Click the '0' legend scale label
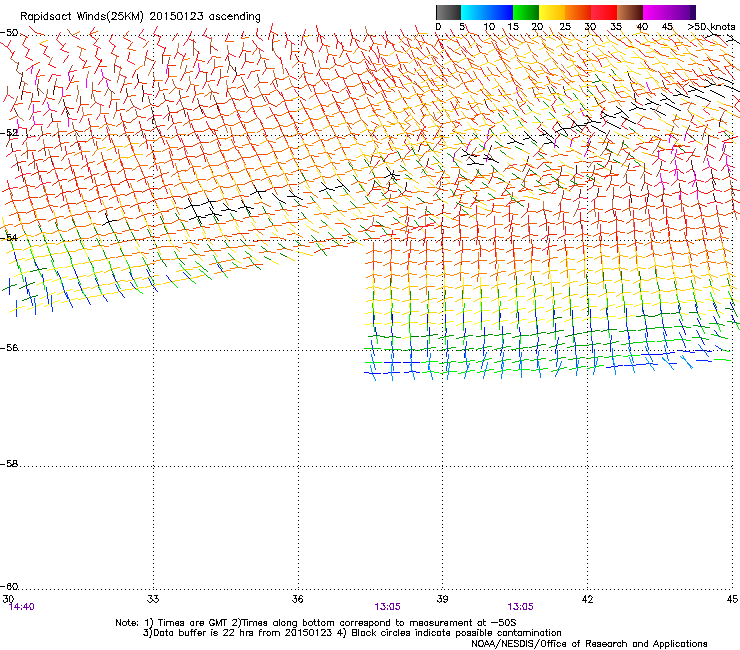This screenshot has height=650, width=740. [438, 26]
